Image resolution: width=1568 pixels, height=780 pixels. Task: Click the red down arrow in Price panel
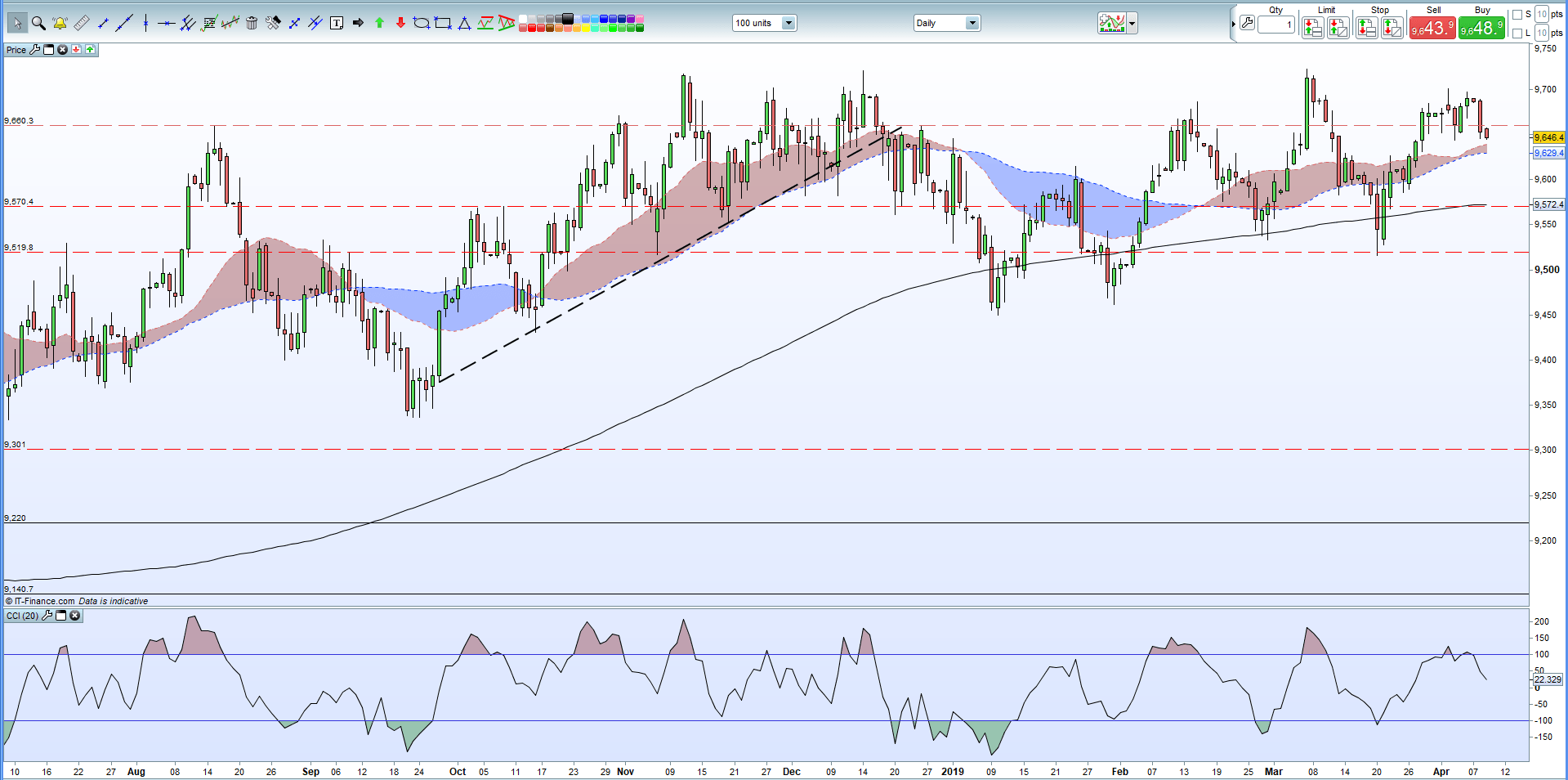76,50
